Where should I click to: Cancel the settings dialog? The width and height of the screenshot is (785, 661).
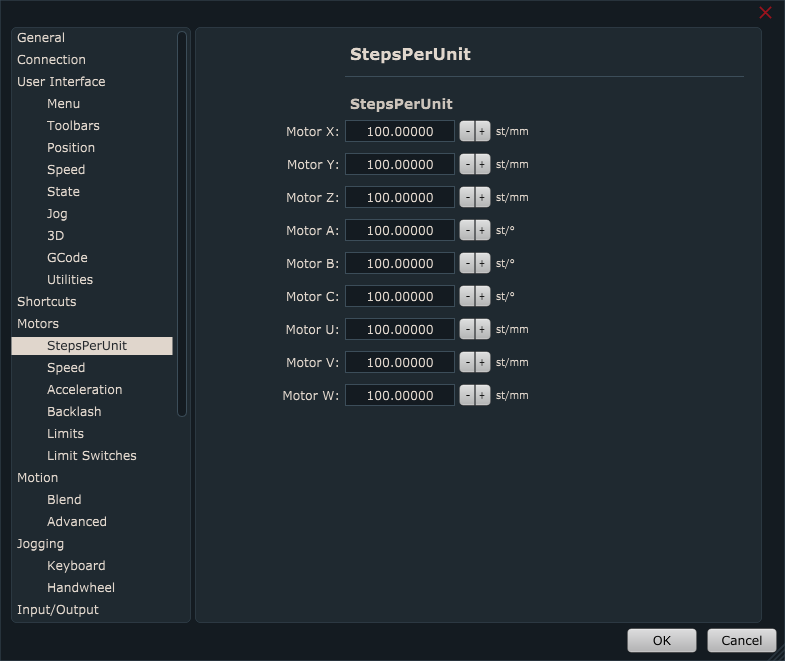click(741, 640)
